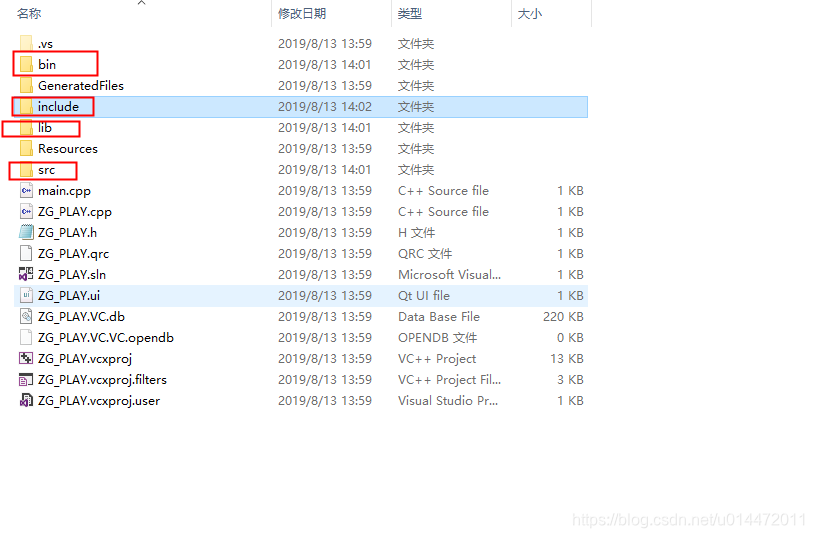Select the ZG_PLAY.ui file name
814x538 pixels.
pyautogui.click(x=69, y=295)
